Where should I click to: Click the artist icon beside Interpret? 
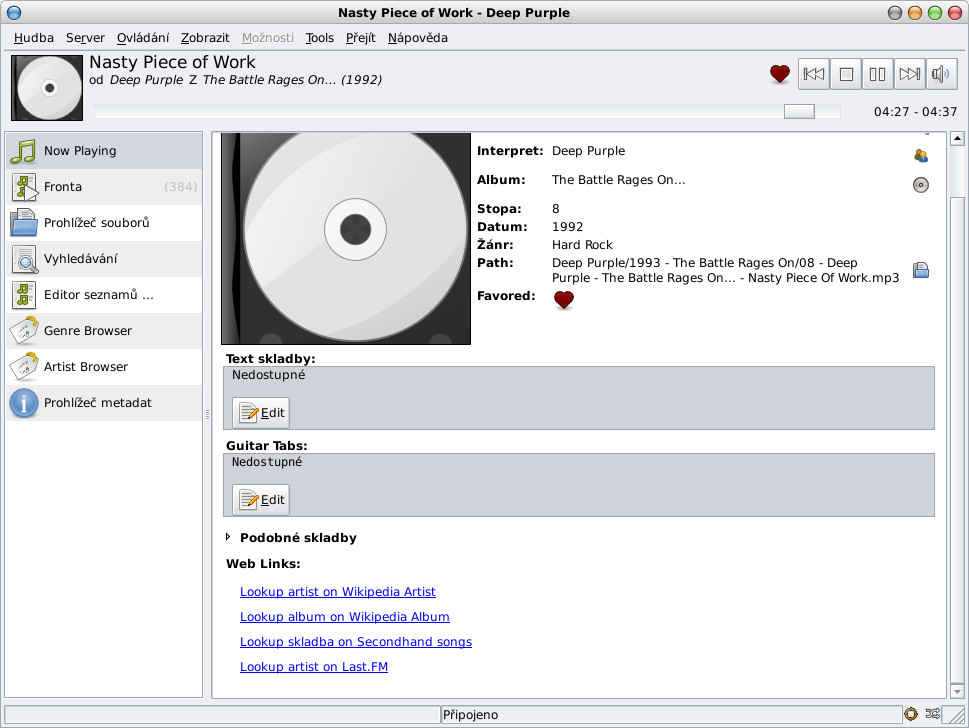pyautogui.click(x=921, y=155)
